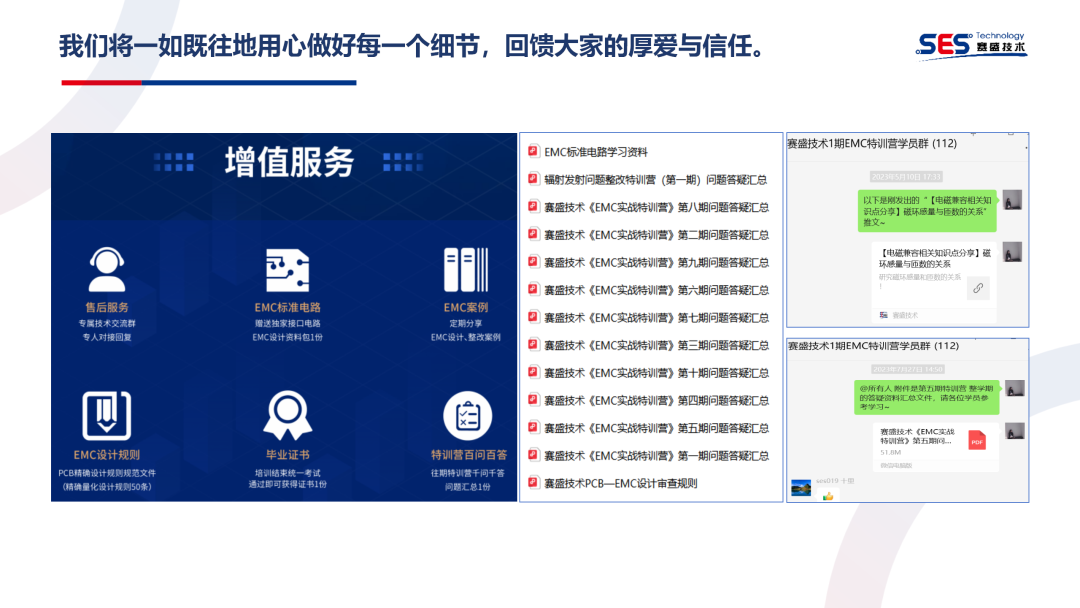Open the red PDF icon on 第五期 file card
The height and width of the screenshot is (608, 1080).
977,438
